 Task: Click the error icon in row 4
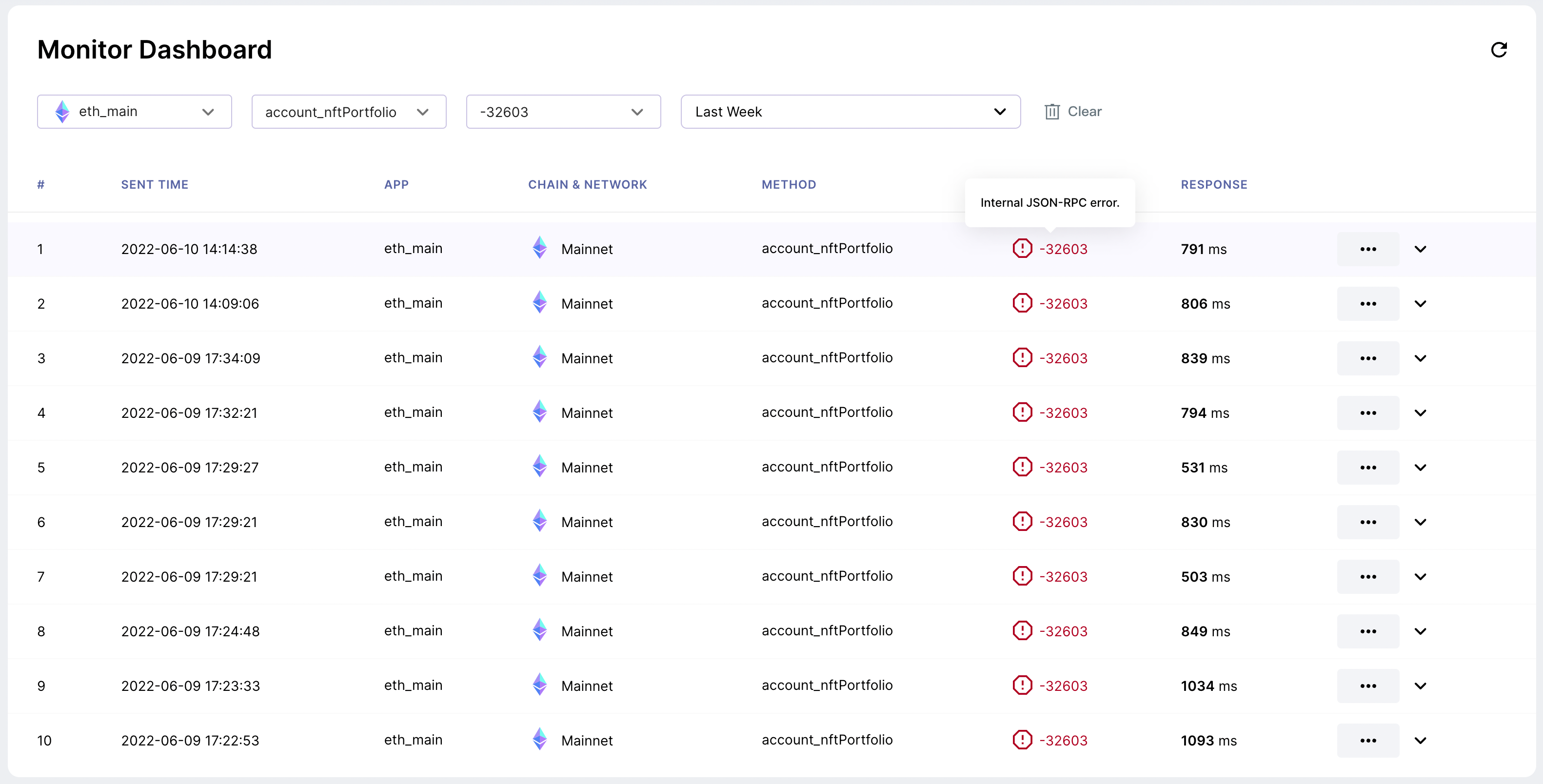point(1022,412)
